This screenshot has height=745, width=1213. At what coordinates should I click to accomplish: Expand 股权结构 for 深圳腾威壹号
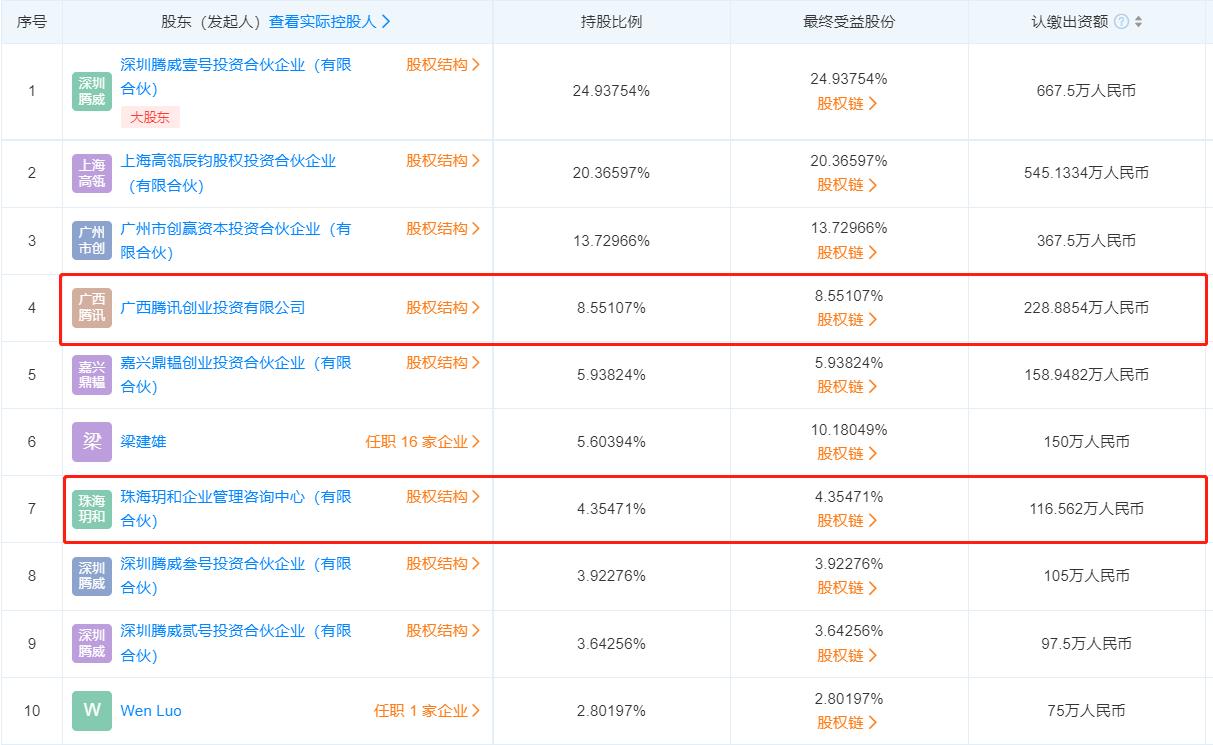(443, 65)
